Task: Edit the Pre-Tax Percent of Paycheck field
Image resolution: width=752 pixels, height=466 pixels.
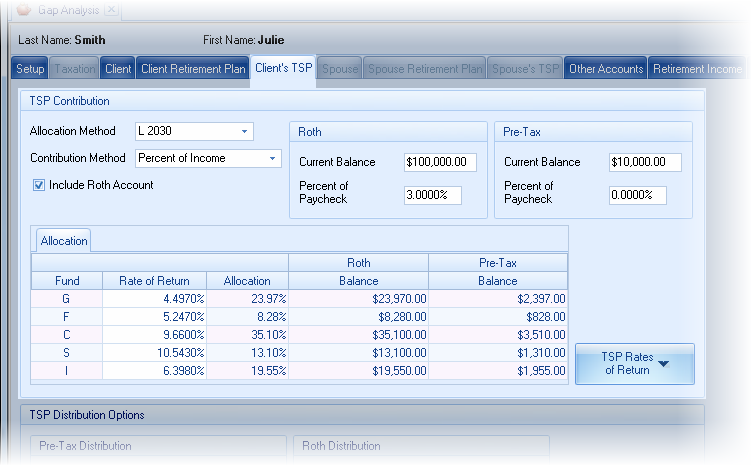Action: click(x=637, y=195)
